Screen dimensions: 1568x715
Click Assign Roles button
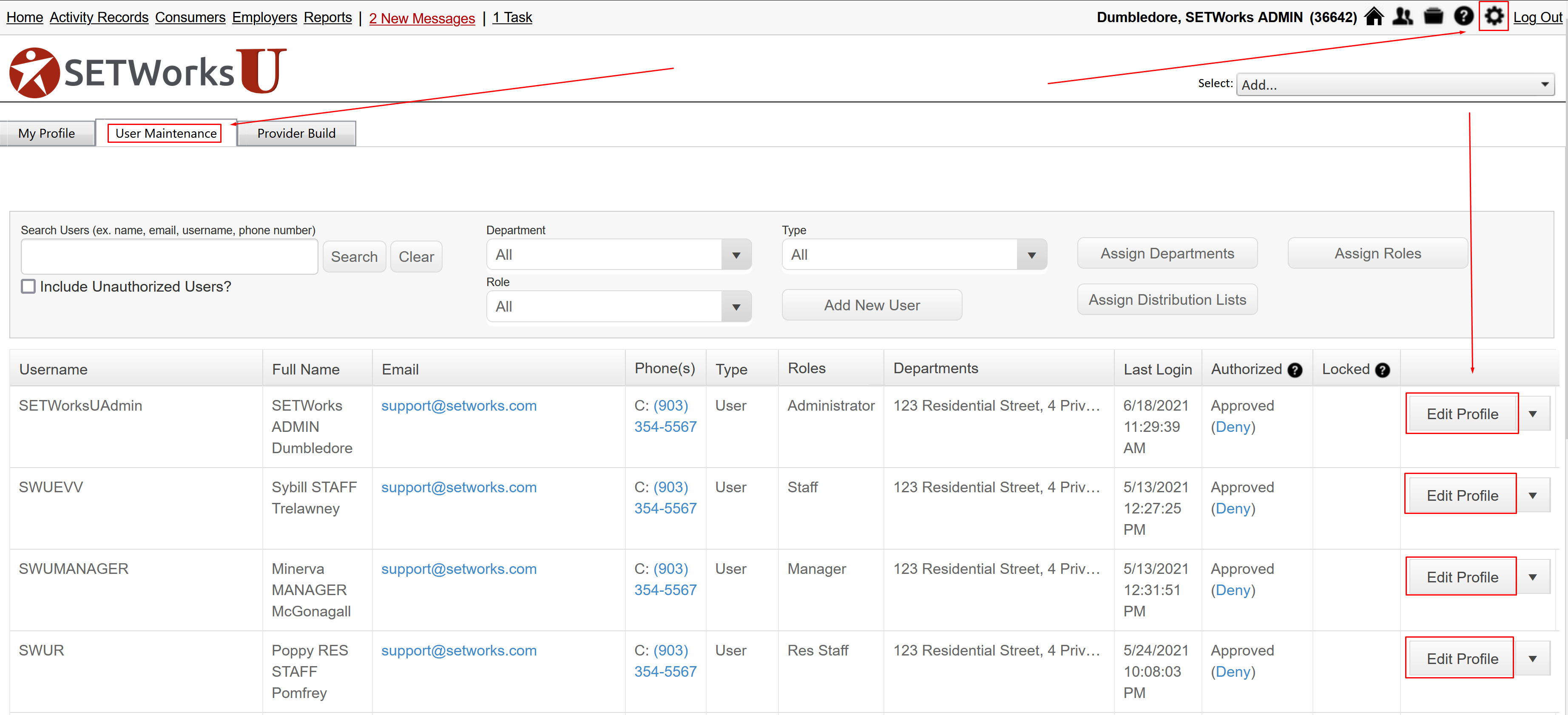pos(1378,254)
